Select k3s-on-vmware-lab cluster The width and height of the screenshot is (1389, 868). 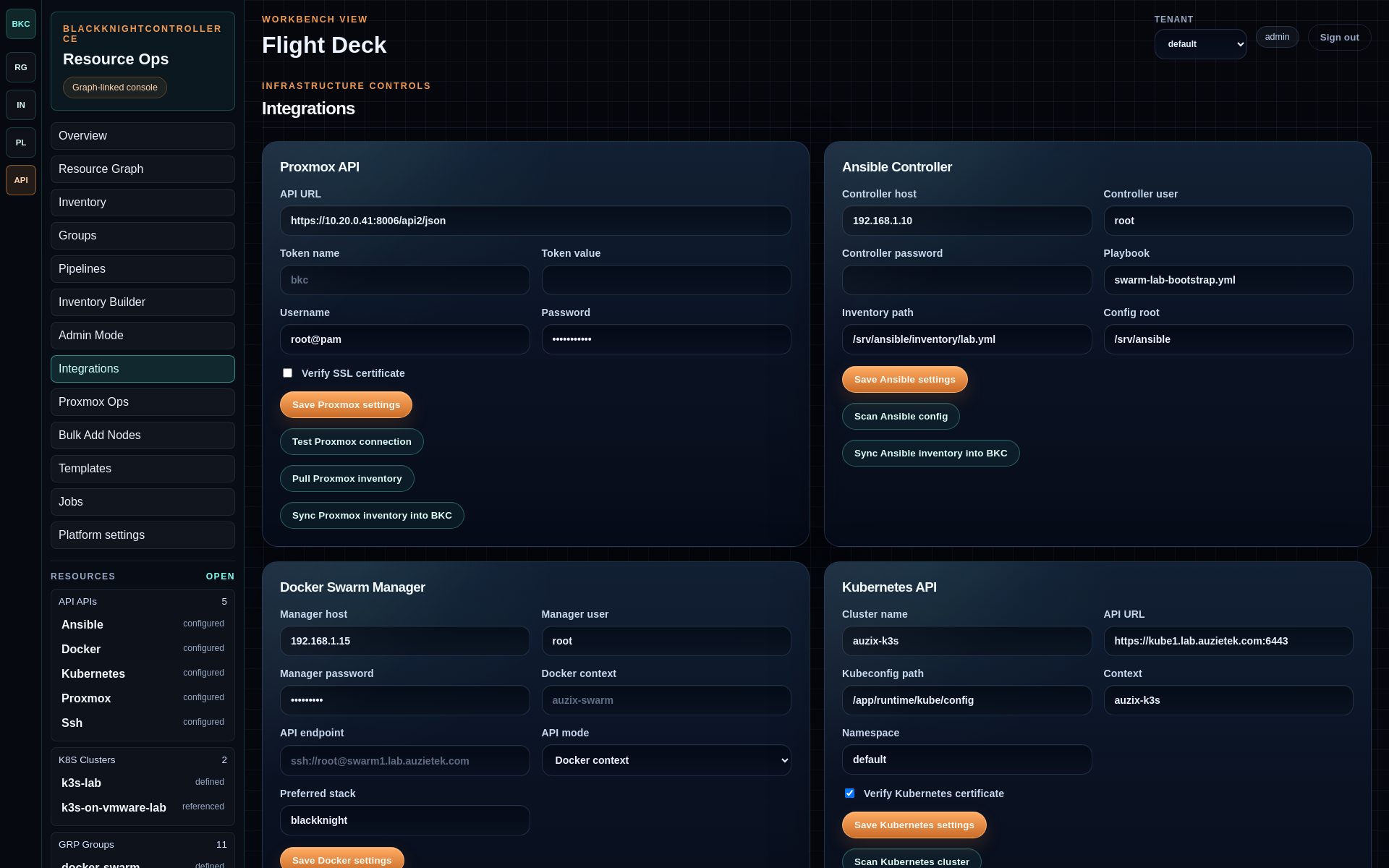143,807
